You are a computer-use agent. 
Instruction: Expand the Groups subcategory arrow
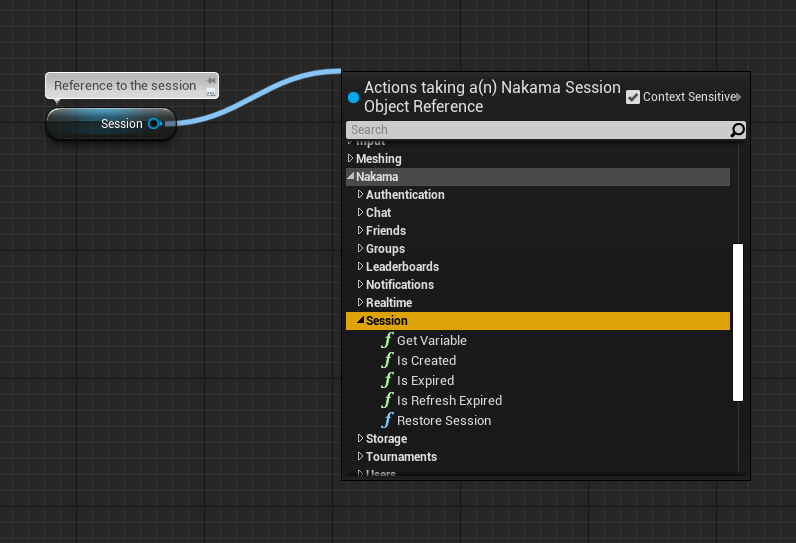(360, 248)
